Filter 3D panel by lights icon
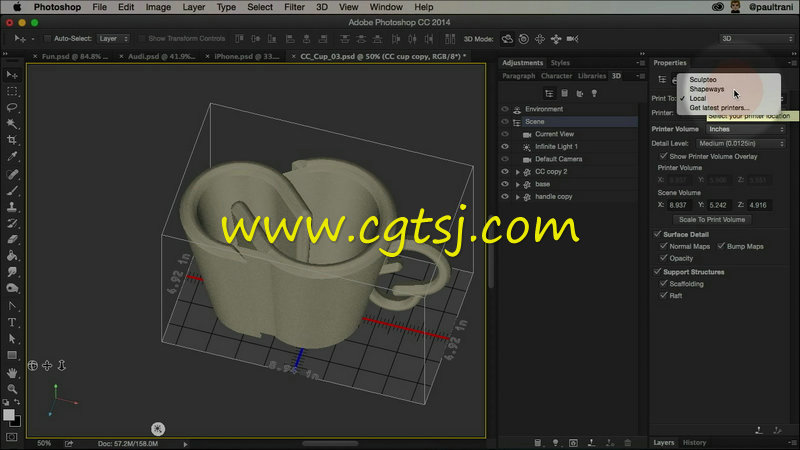Screen dimensions: 800x450 click(x=594, y=93)
